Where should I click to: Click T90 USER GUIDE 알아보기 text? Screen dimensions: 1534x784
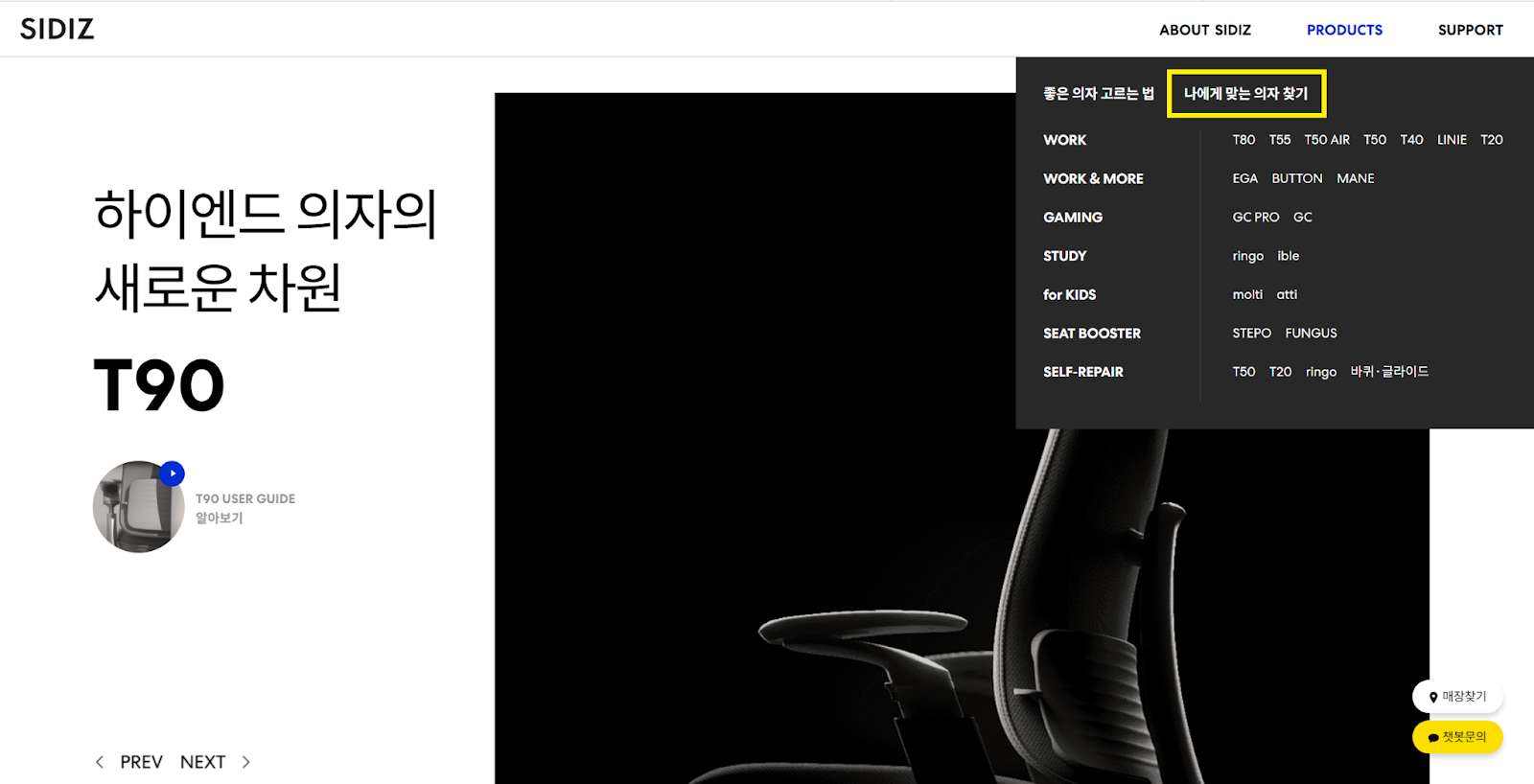pyautogui.click(x=245, y=508)
